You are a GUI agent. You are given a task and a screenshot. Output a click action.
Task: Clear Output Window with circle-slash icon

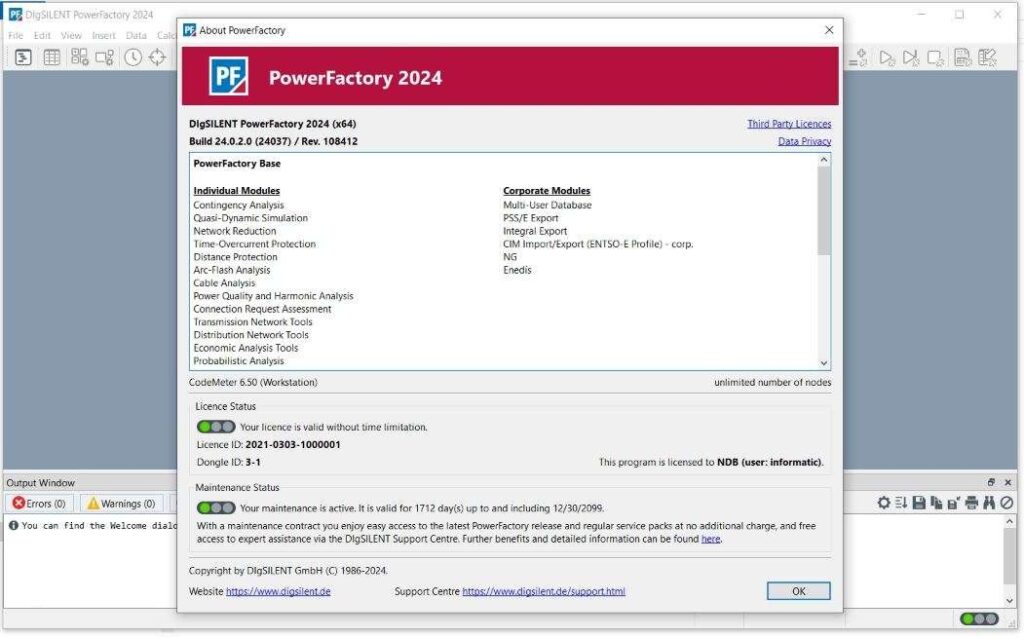coord(1006,503)
